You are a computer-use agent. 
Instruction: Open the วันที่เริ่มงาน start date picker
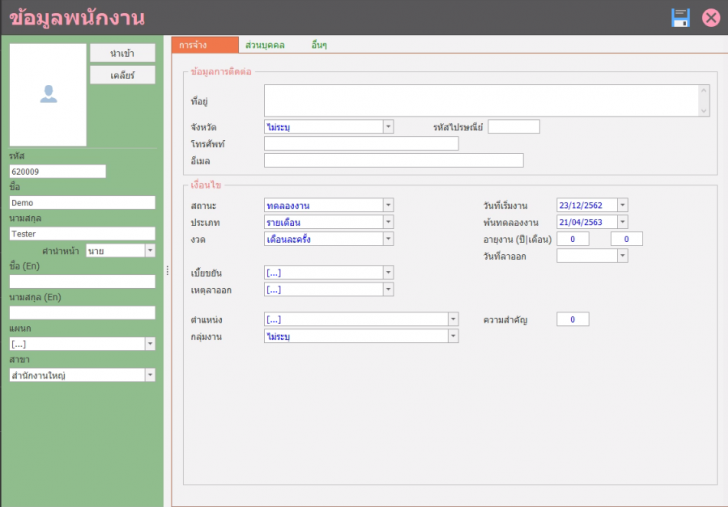click(623, 205)
